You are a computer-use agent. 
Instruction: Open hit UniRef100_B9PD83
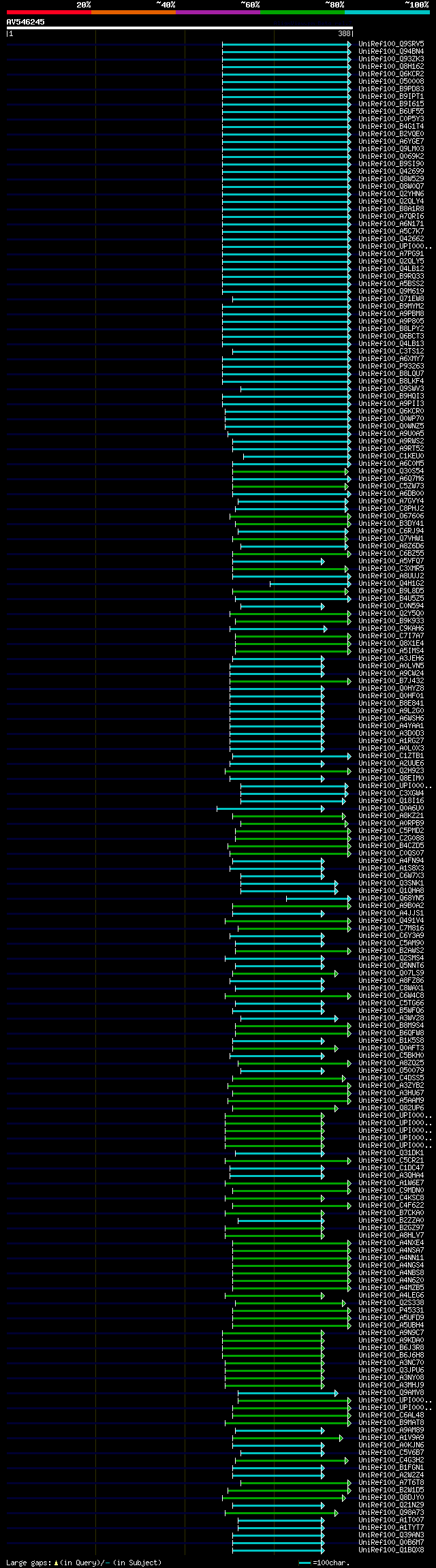point(391,89)
